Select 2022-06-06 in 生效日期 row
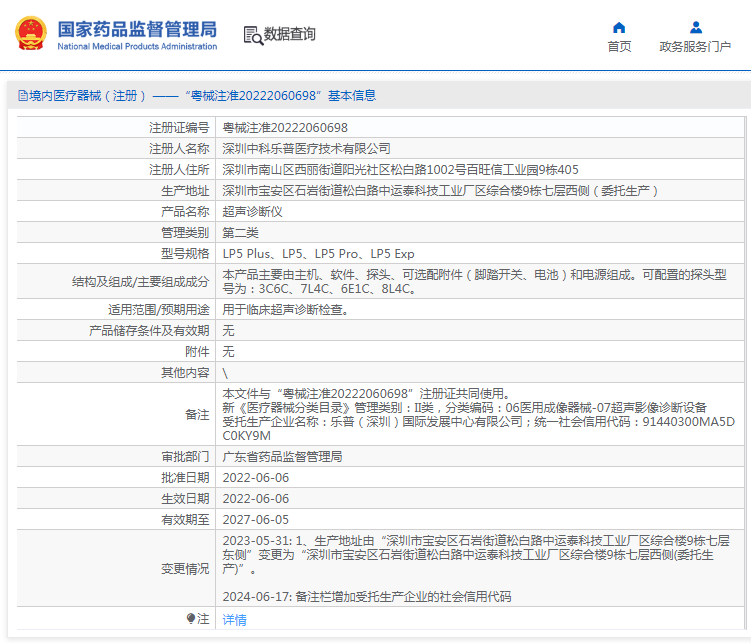The width and height of the screenshot is (751, 643). coord(256,499)
